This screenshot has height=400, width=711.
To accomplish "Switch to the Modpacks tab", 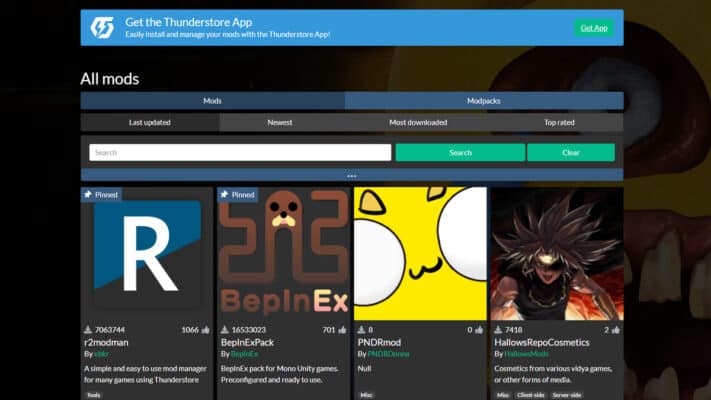I will [484, 101].
